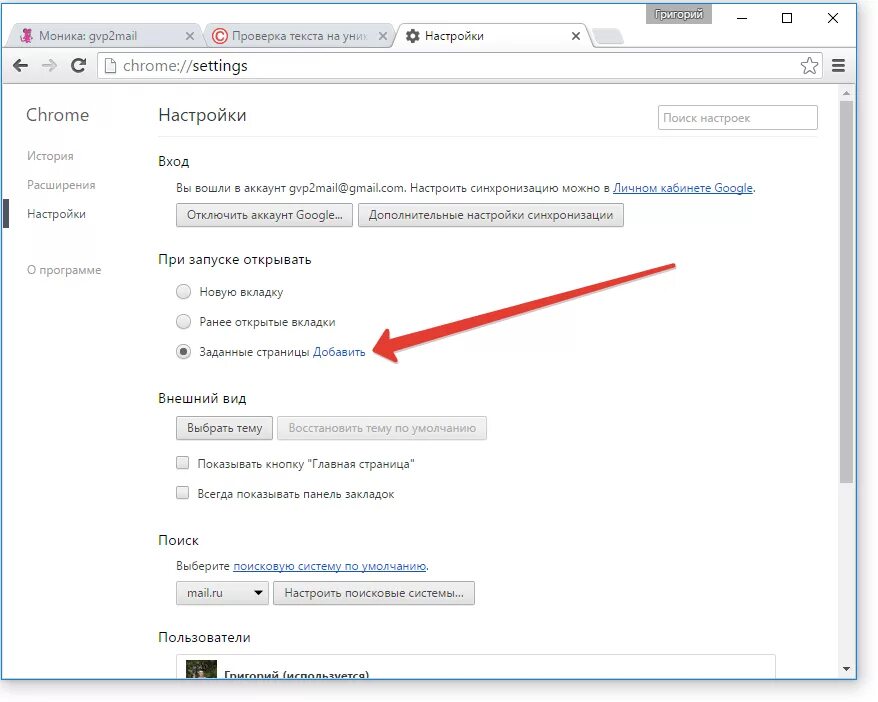This screenshot has height=702, width=878.
Task: Minimize the Chrome window
Action: tap(742, 18)
